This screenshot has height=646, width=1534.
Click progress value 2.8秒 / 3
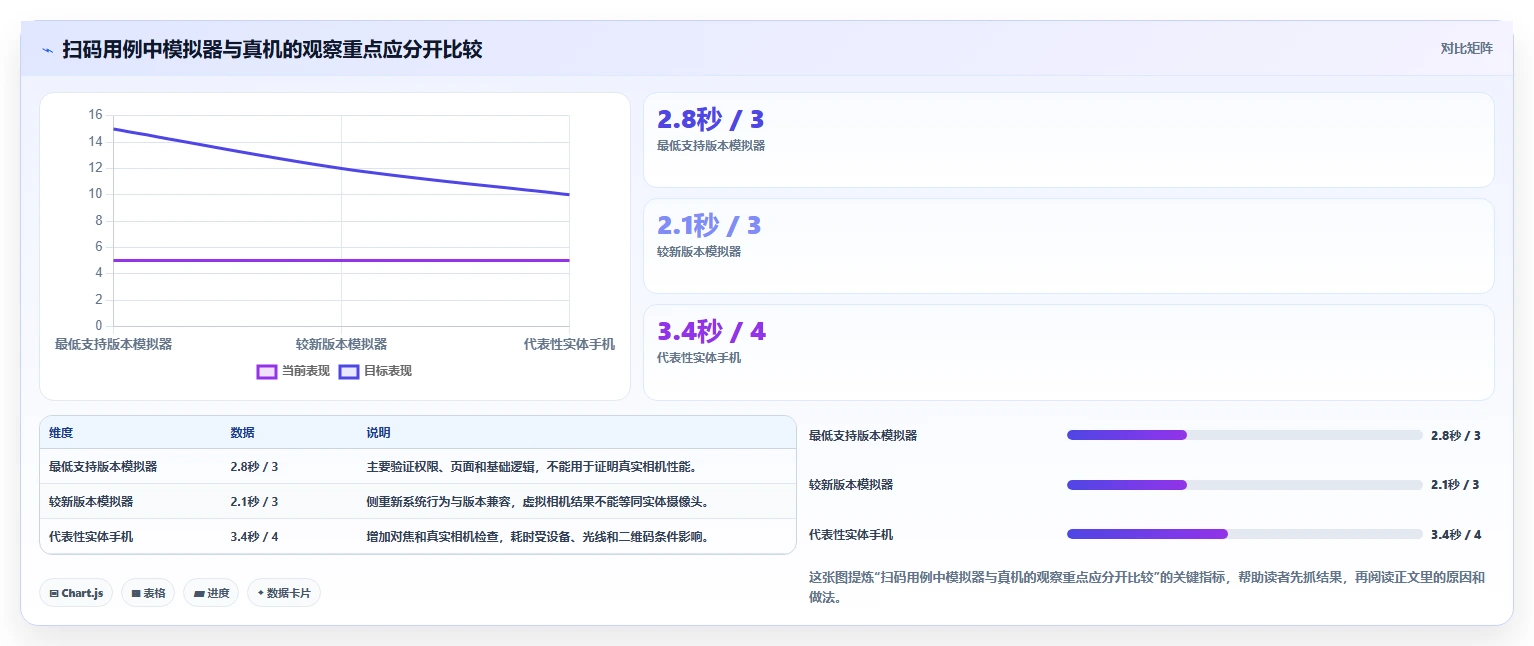1456,436
